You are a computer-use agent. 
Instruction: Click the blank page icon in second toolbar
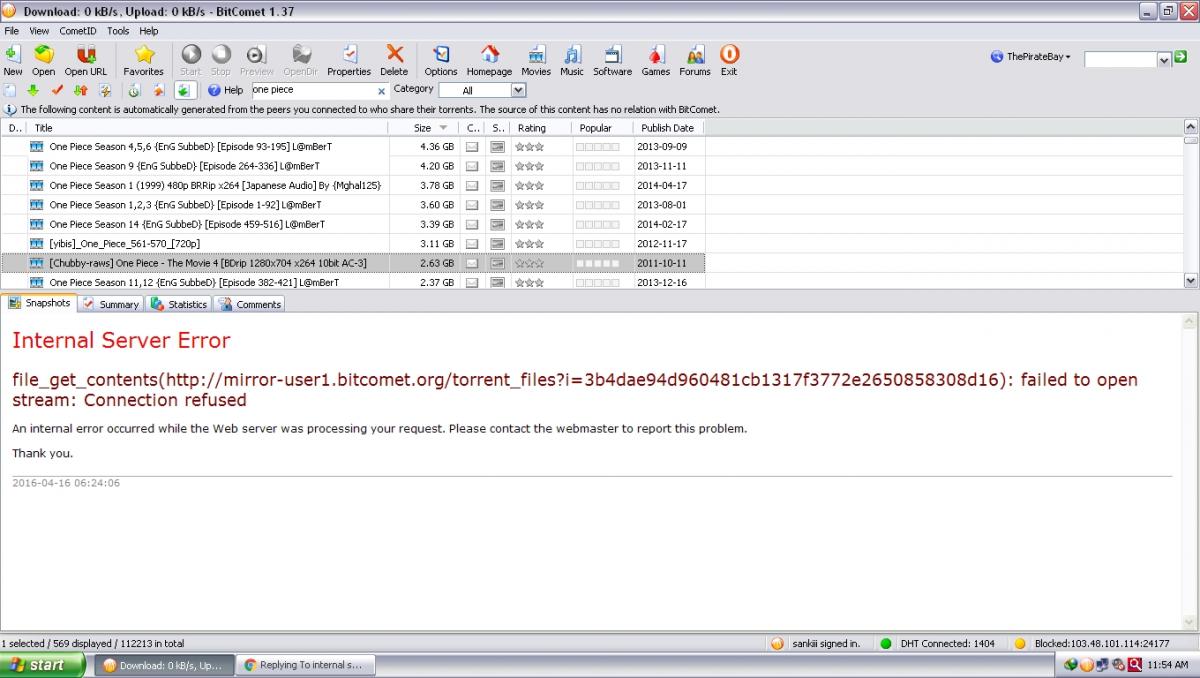tap(9, 90)
